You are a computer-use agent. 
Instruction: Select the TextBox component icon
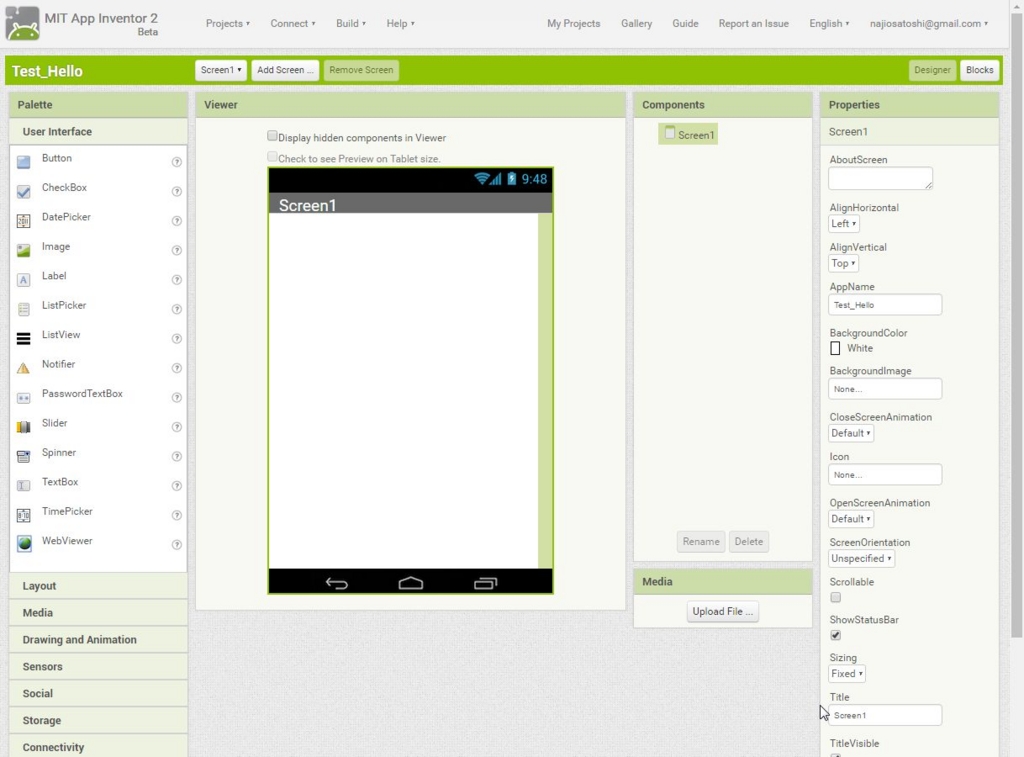tap(24, 485)
